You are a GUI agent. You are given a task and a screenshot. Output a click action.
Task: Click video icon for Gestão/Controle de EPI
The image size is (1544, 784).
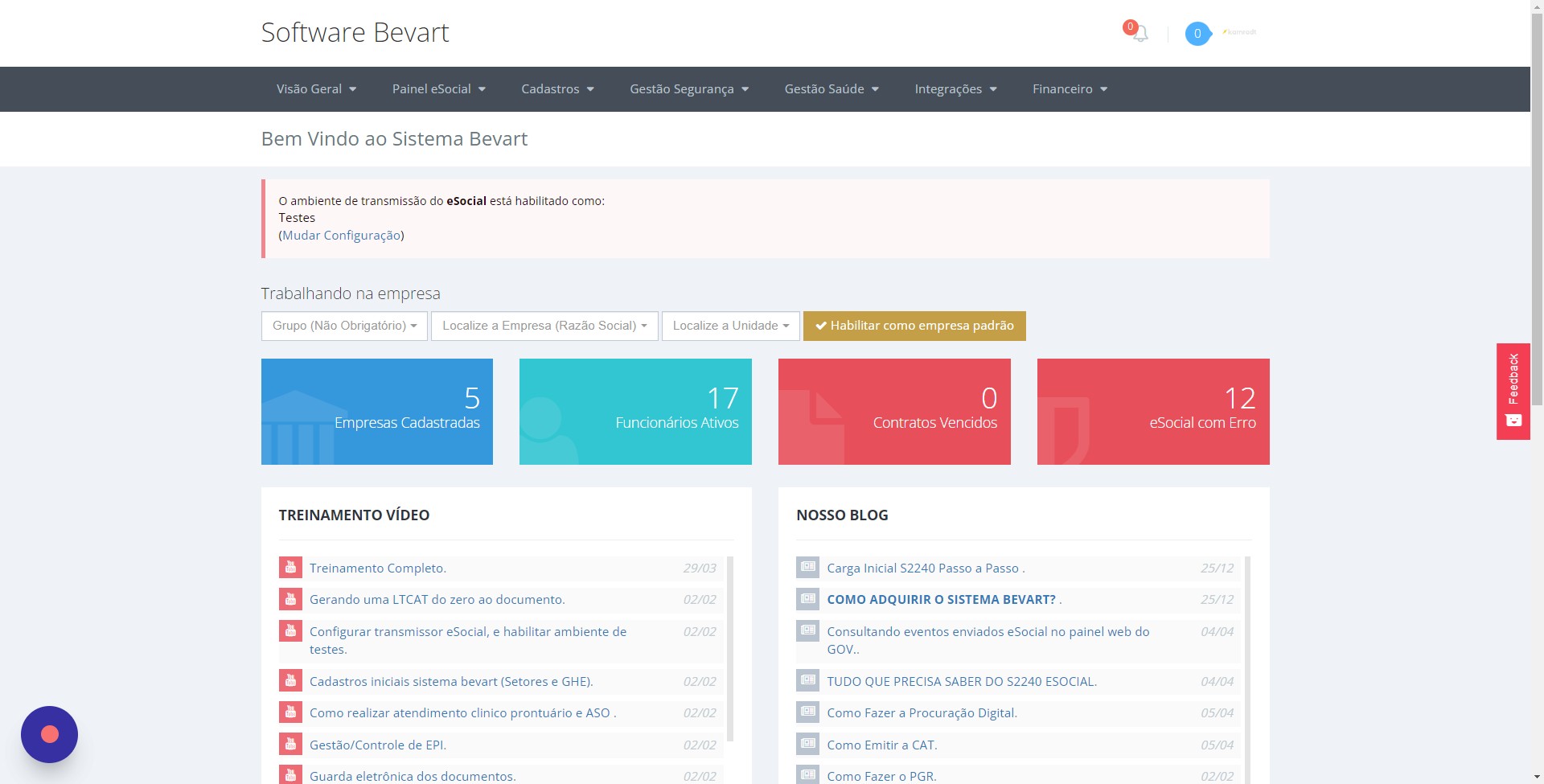290,745
